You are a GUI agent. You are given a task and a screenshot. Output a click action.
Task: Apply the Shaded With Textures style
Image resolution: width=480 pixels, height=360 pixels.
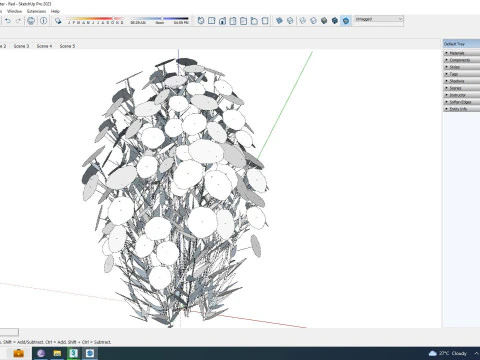click(335, 21)
